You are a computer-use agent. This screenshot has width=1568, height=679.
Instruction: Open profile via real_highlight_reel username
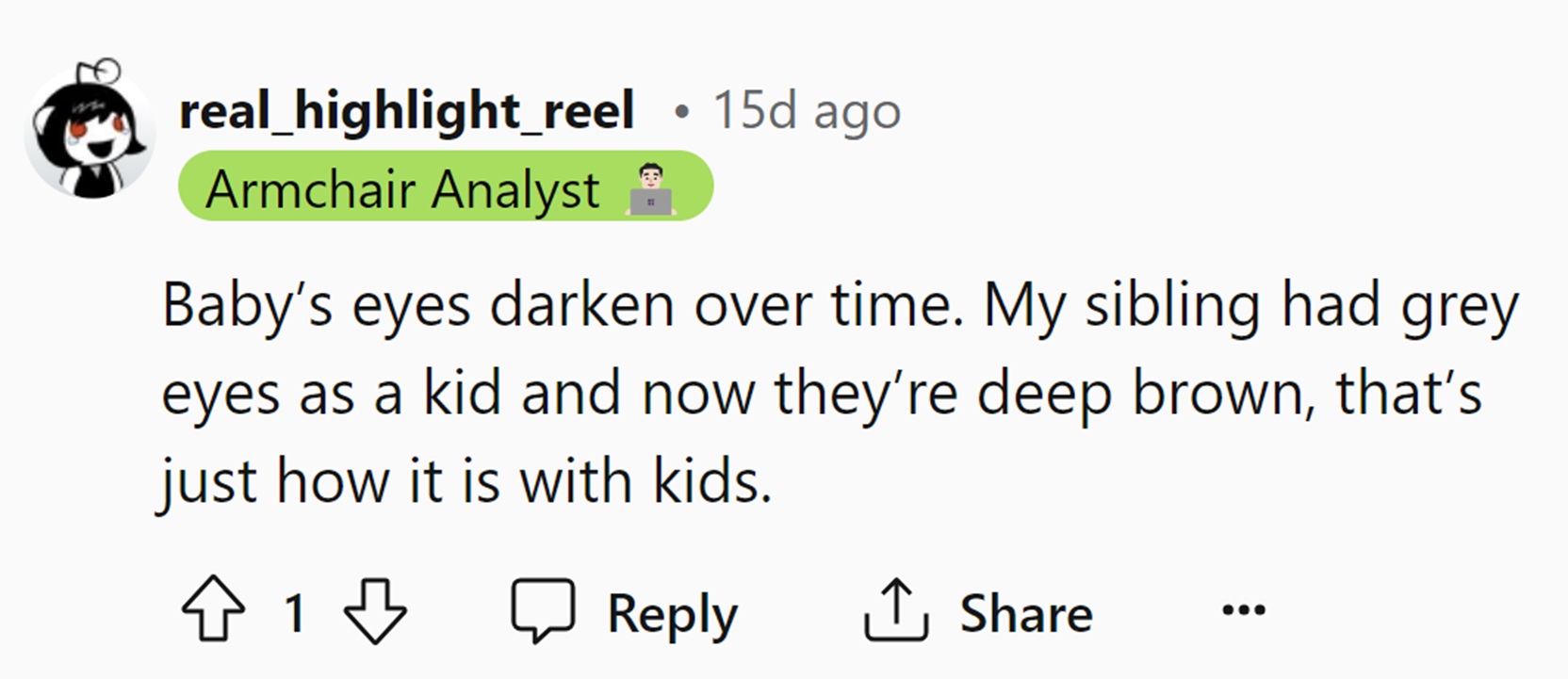[x=406, y=111]
